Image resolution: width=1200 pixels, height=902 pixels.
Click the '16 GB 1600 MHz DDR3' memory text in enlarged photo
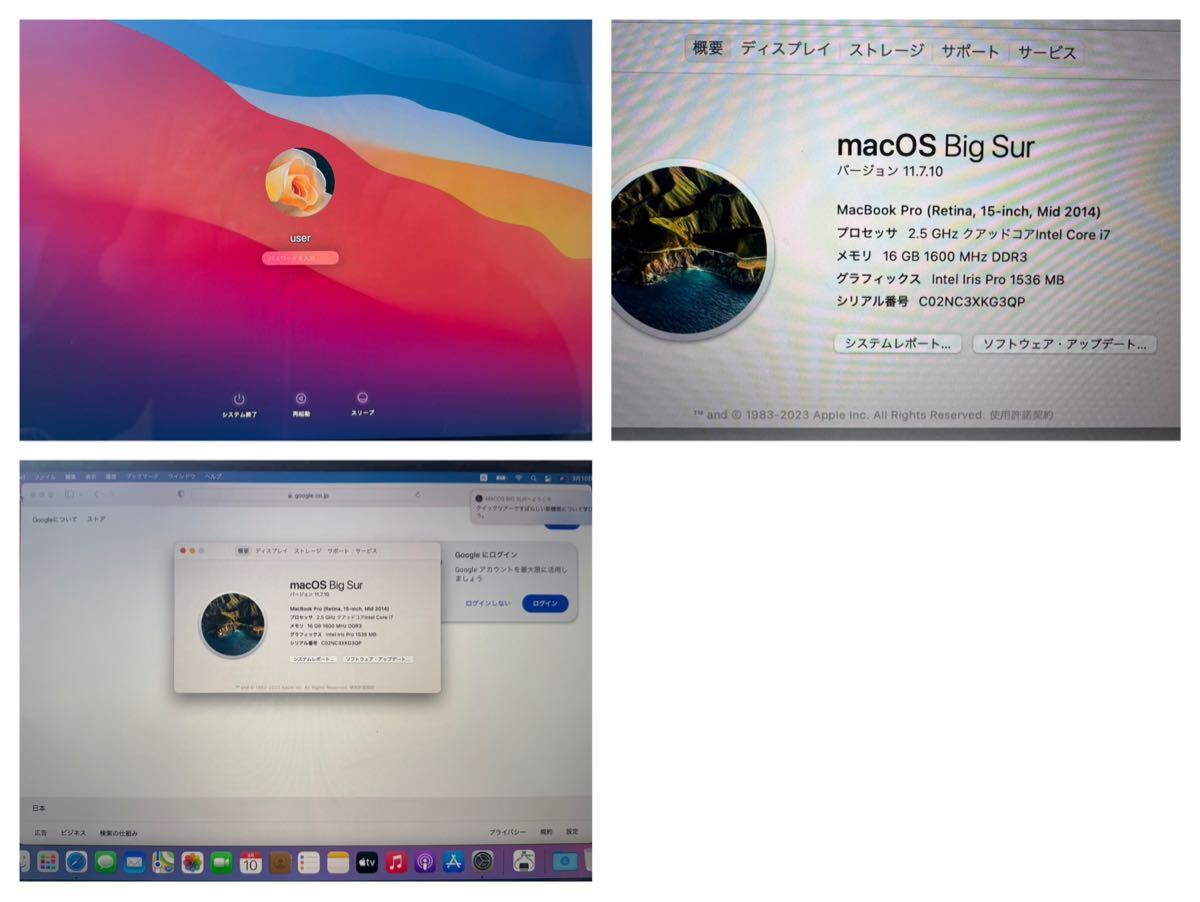[957, 257]
